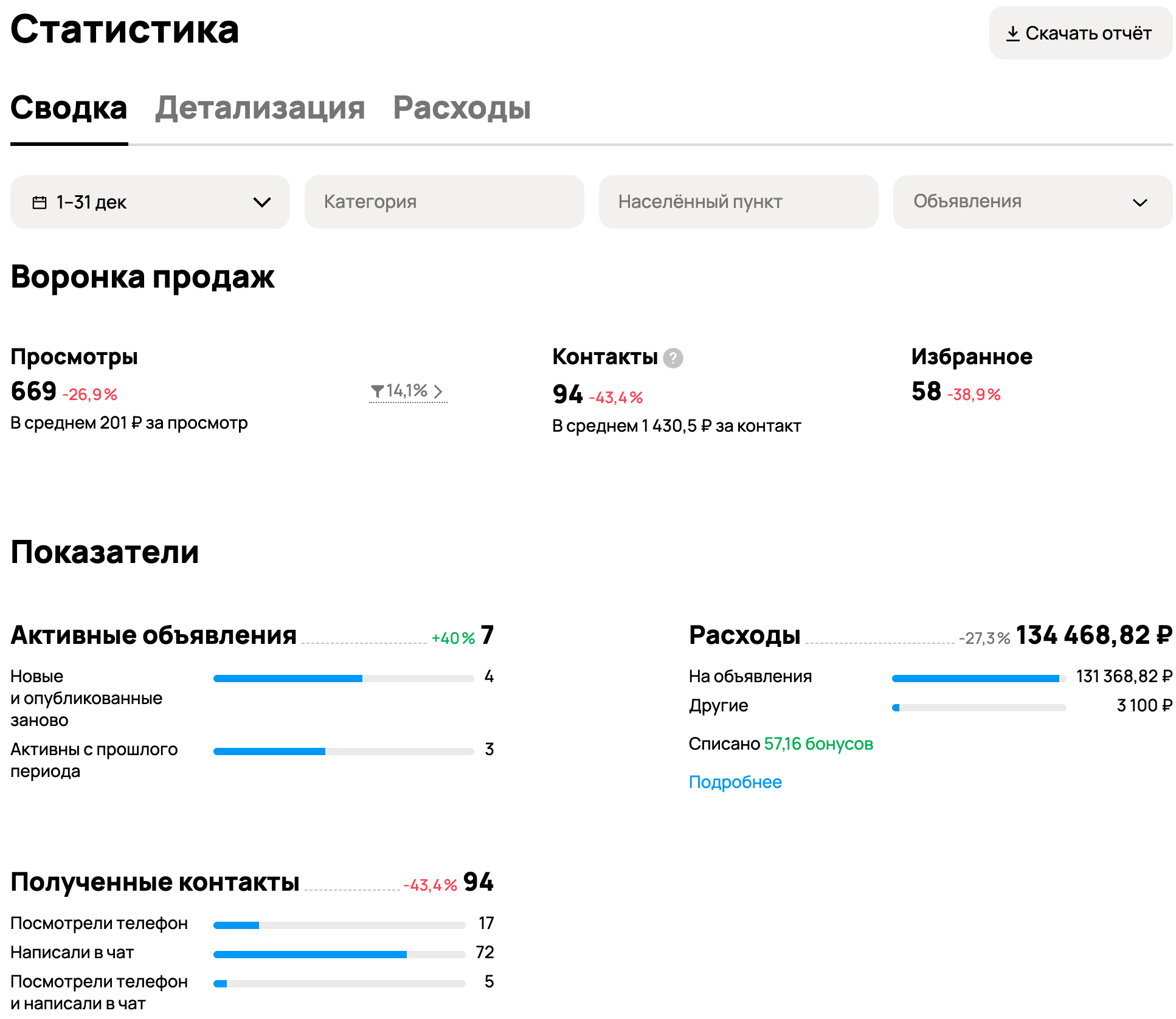Expand the 1–31 дек date range dropdown

tap(261, 202)
